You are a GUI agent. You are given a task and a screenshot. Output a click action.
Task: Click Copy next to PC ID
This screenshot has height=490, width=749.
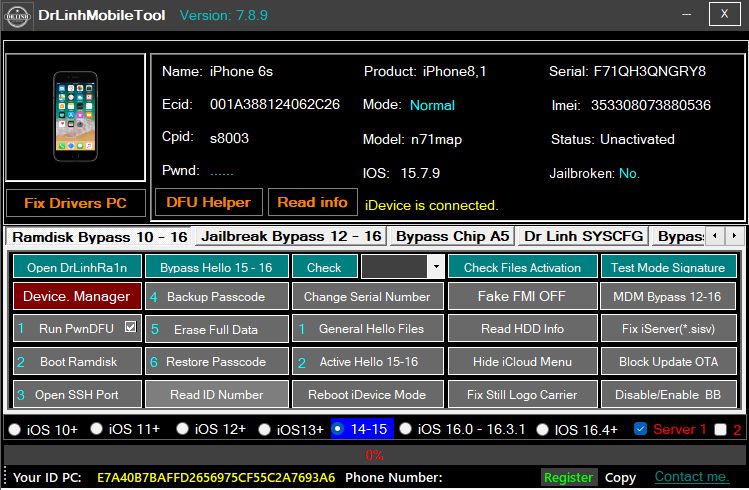pyautogui.click(x=620, y=478)
